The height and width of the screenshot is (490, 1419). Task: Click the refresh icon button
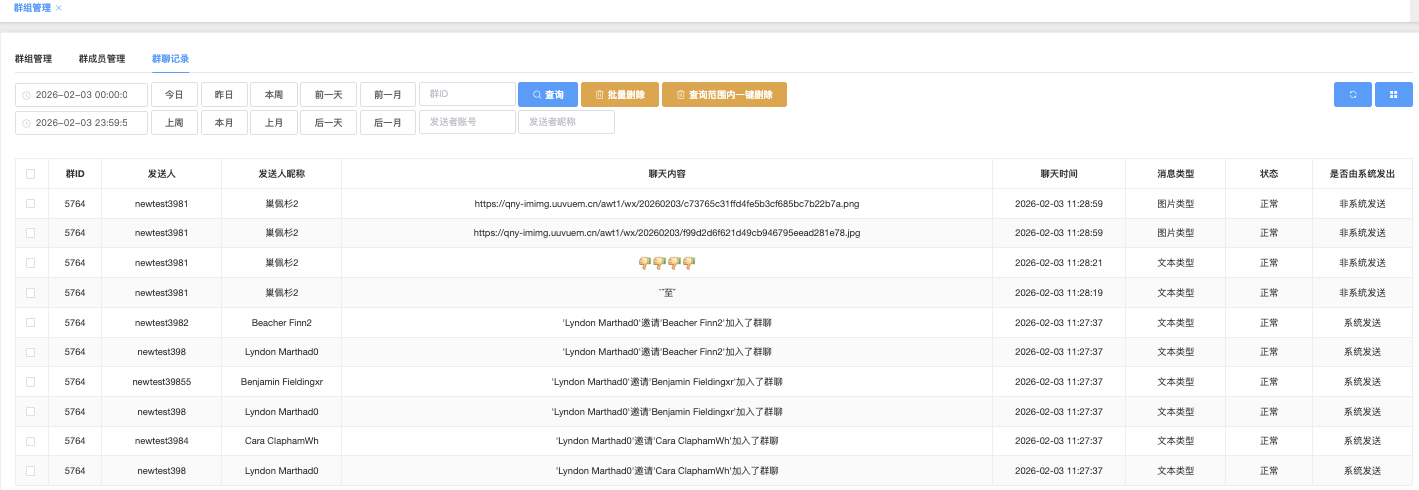pyautogui.click(x=1352, y=94)
